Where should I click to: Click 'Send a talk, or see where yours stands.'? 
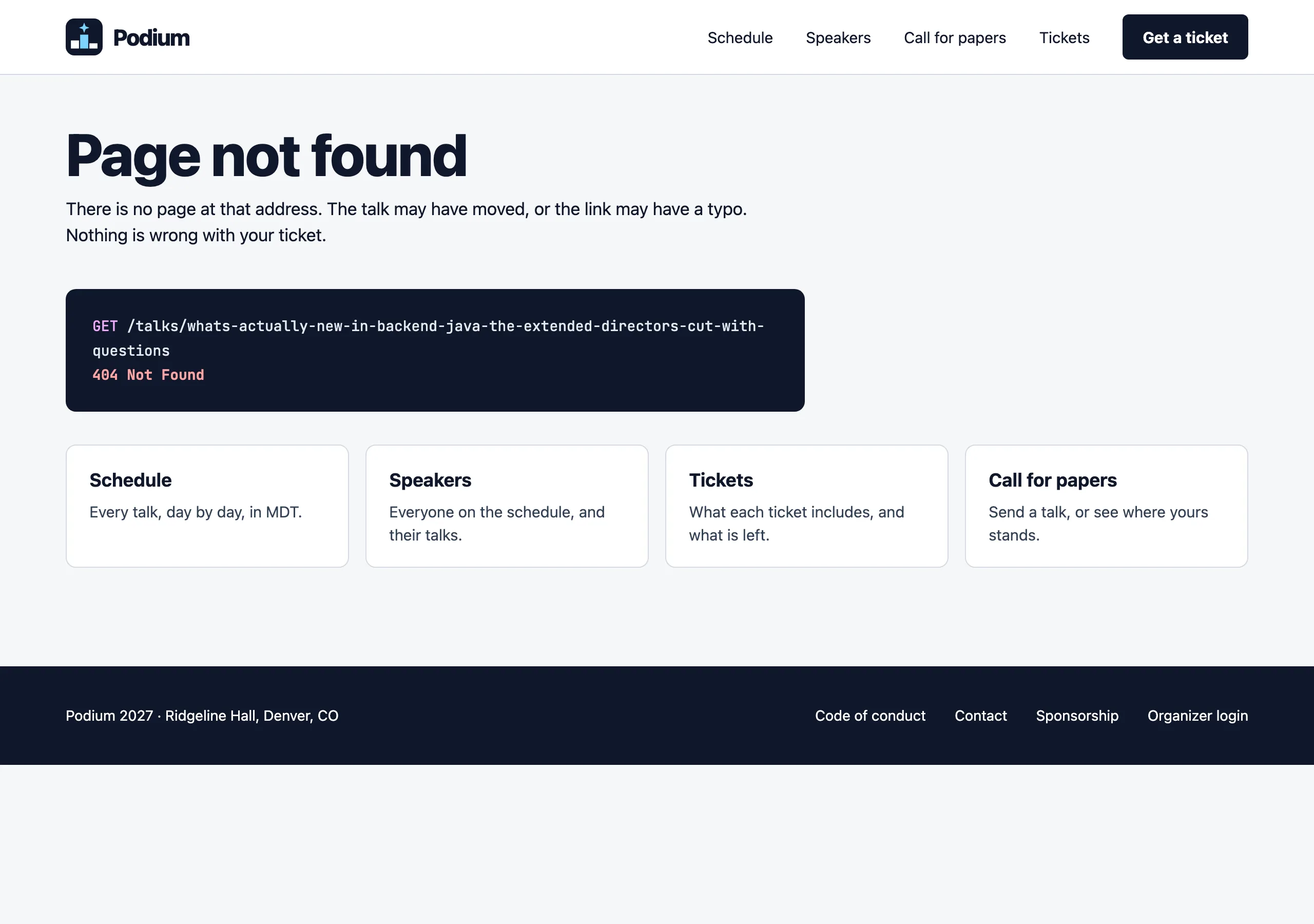[x=1098, y=523]
